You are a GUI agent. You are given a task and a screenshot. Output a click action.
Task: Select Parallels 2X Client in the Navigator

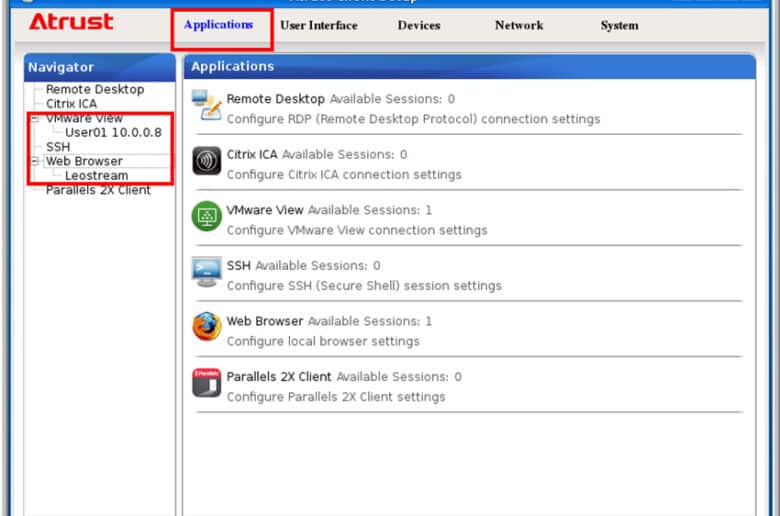[x=98, y=190]
